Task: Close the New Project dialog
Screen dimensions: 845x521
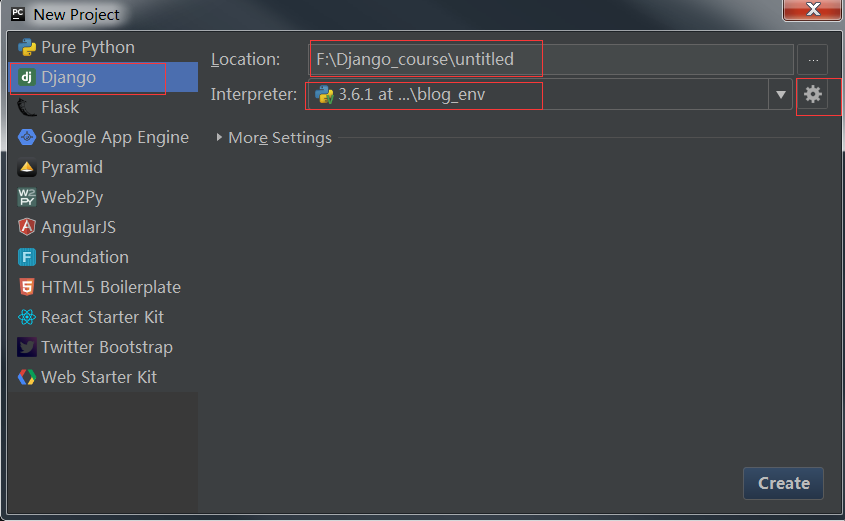Action: coord(812,9)
